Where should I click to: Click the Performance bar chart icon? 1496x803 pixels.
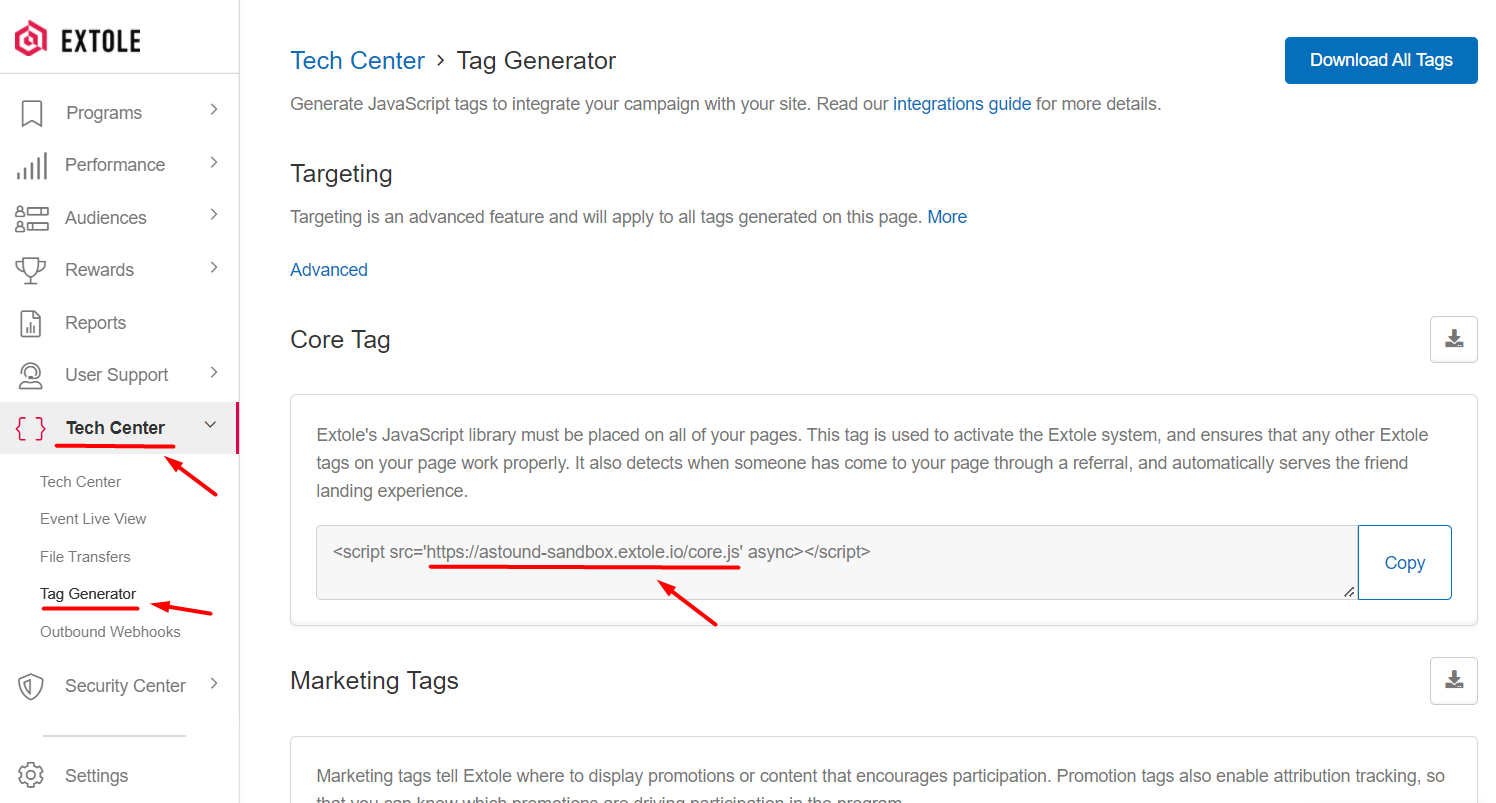click(x=32, y=165)
